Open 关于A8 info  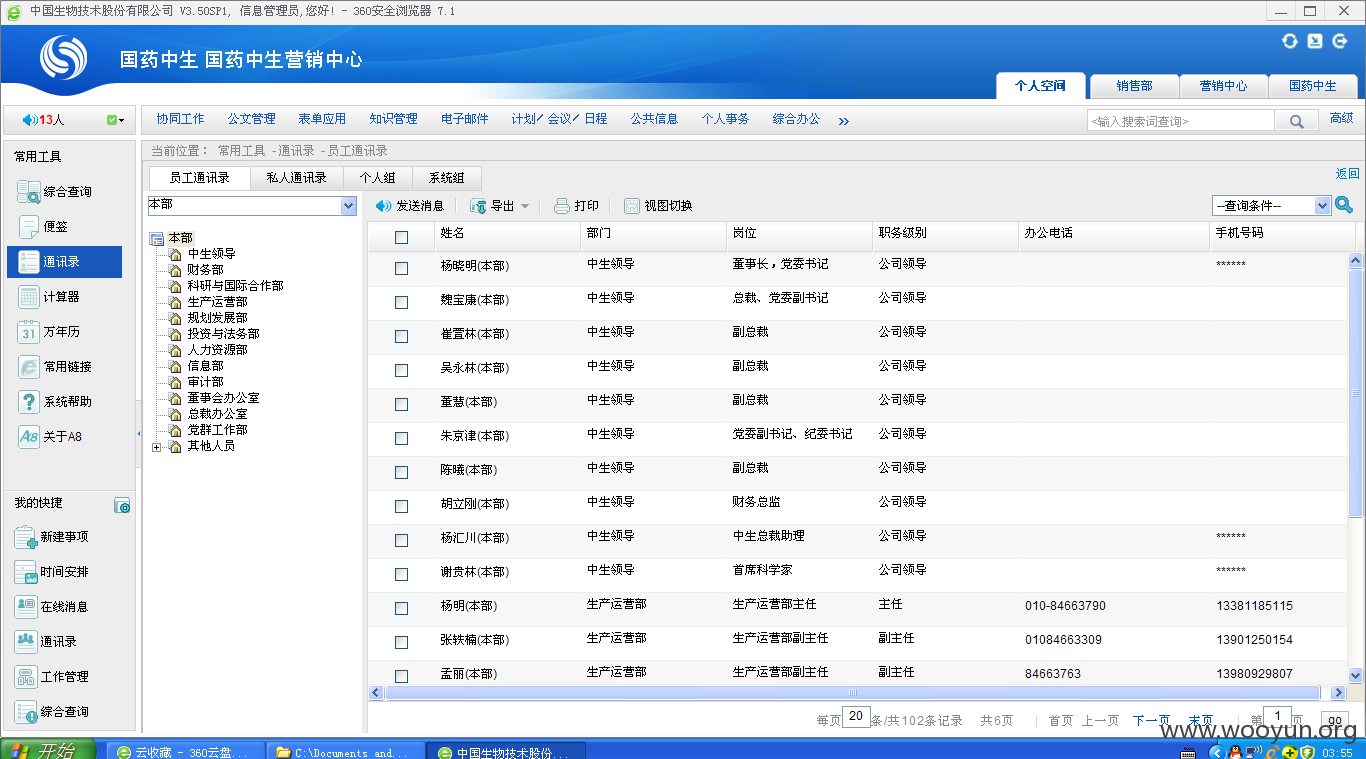(x=50, y=437)
